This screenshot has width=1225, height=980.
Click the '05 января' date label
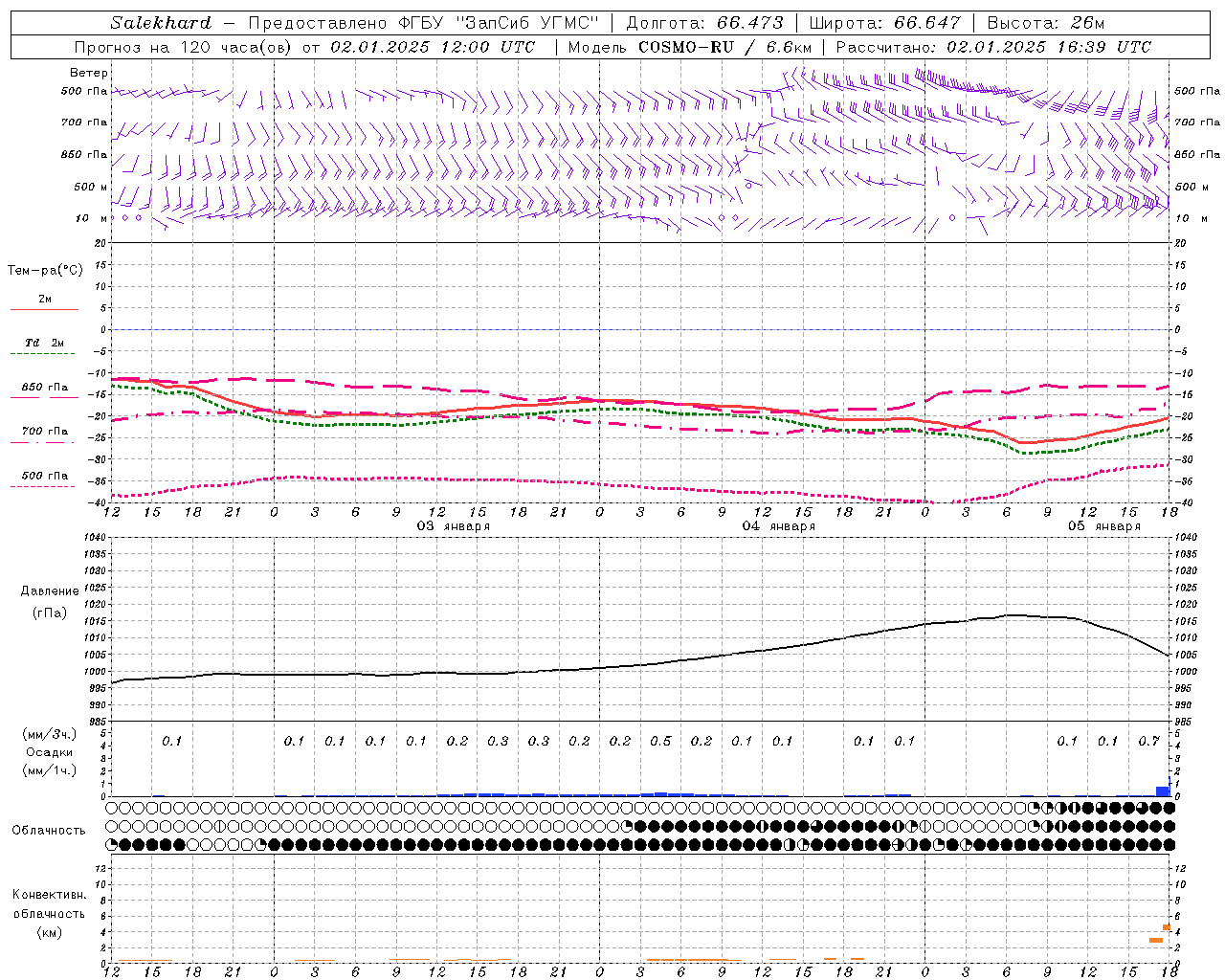point(1104,526)
